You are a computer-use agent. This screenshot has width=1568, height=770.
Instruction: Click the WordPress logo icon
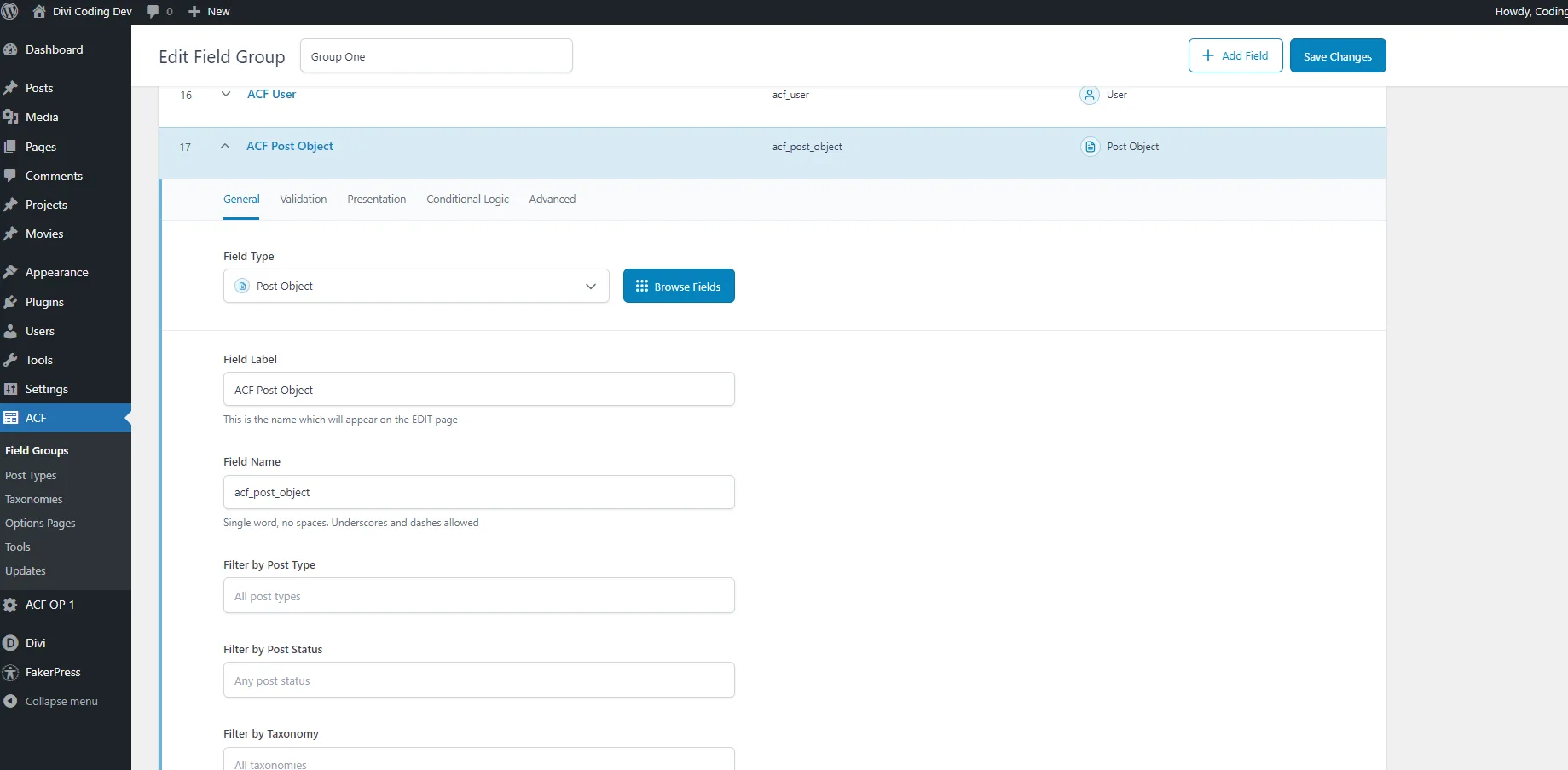(10, 12)
